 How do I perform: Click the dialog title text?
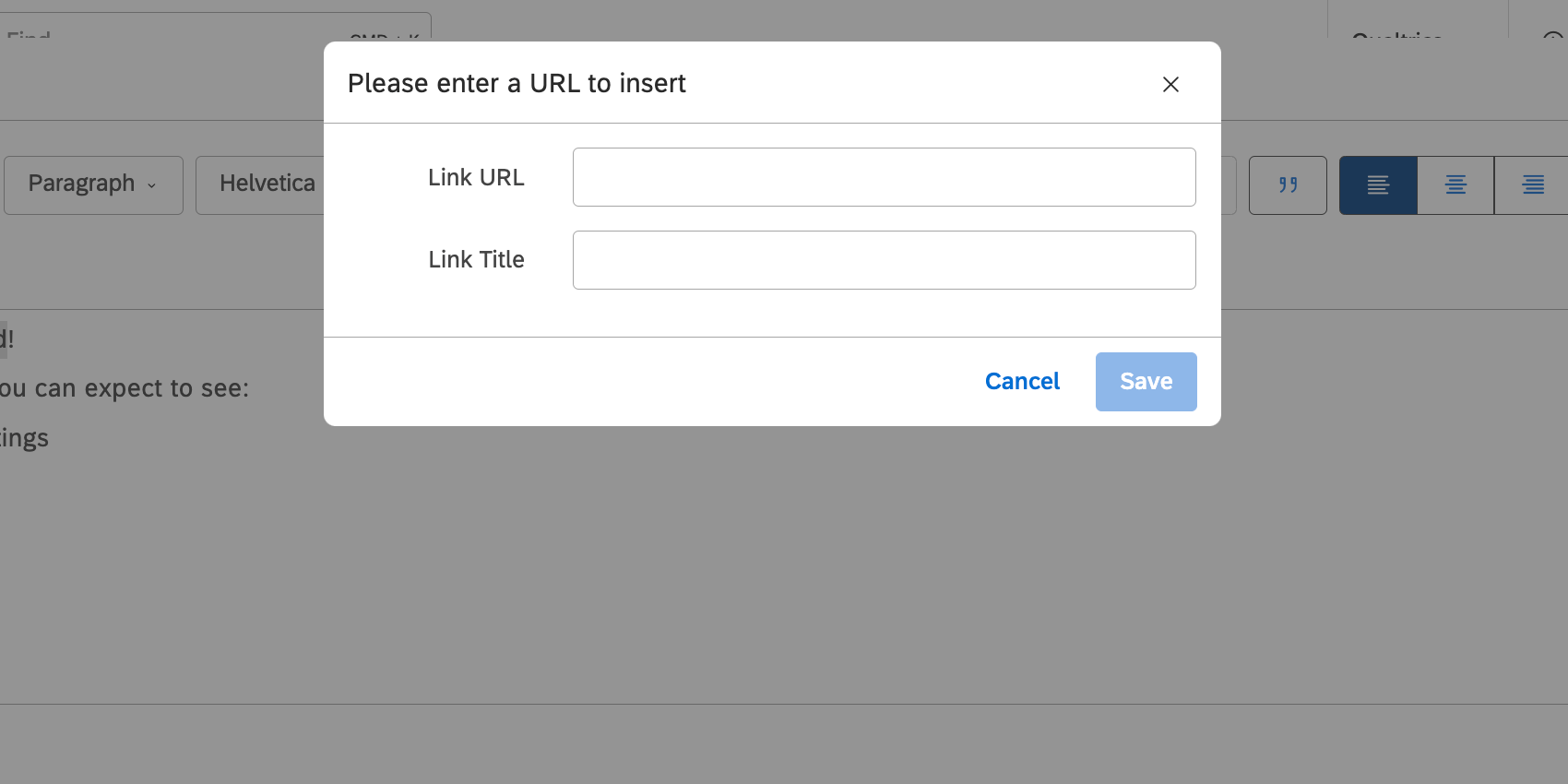pos(516,83)
